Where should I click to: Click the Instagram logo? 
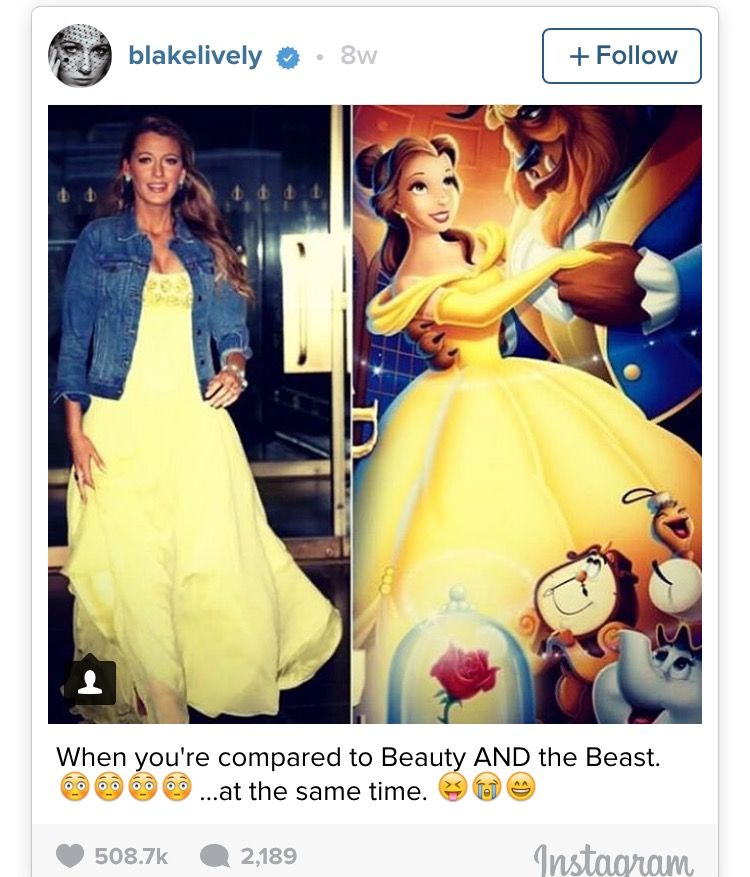click(613, 859)
